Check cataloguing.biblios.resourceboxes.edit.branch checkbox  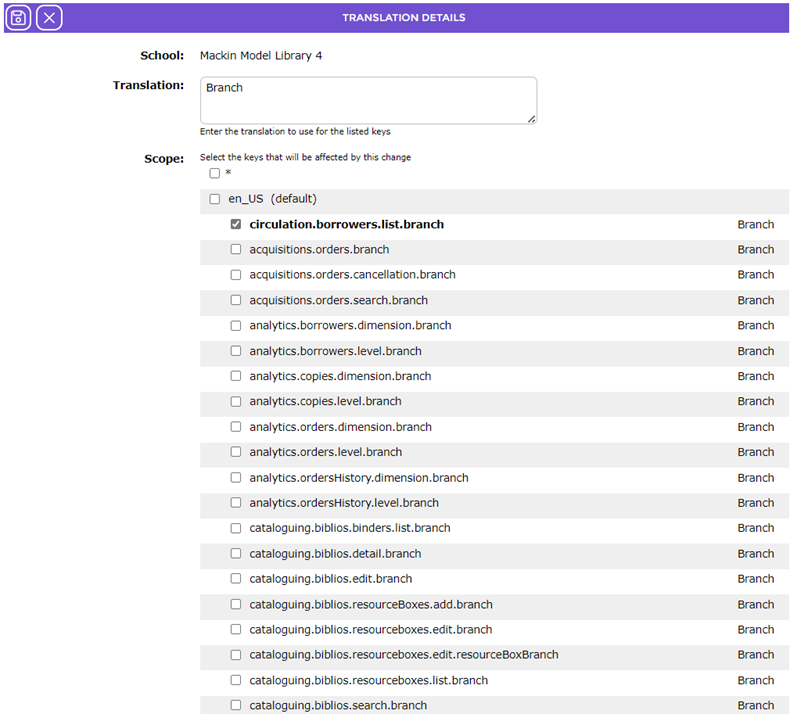[x=236, y=629]
